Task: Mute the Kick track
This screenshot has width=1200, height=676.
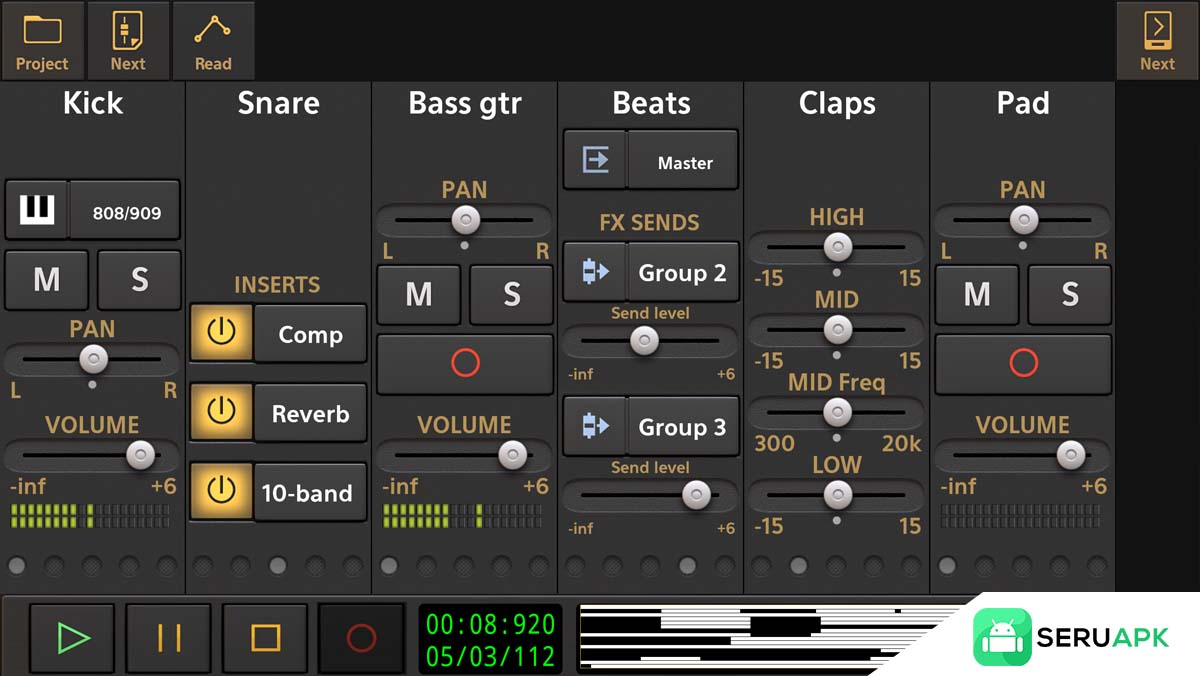Action: (47, 280)
